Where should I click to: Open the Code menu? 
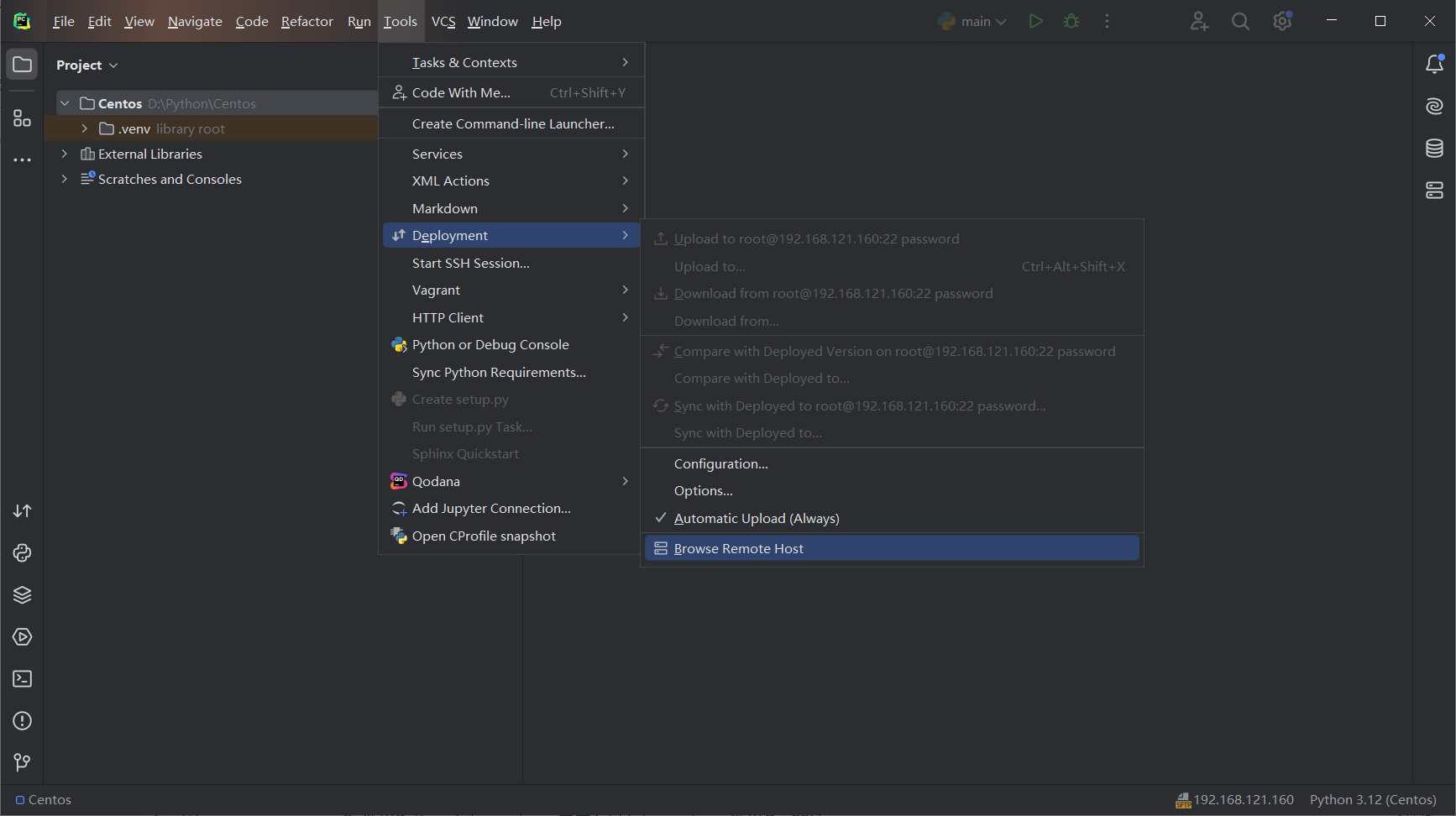(x=252, y=21)
